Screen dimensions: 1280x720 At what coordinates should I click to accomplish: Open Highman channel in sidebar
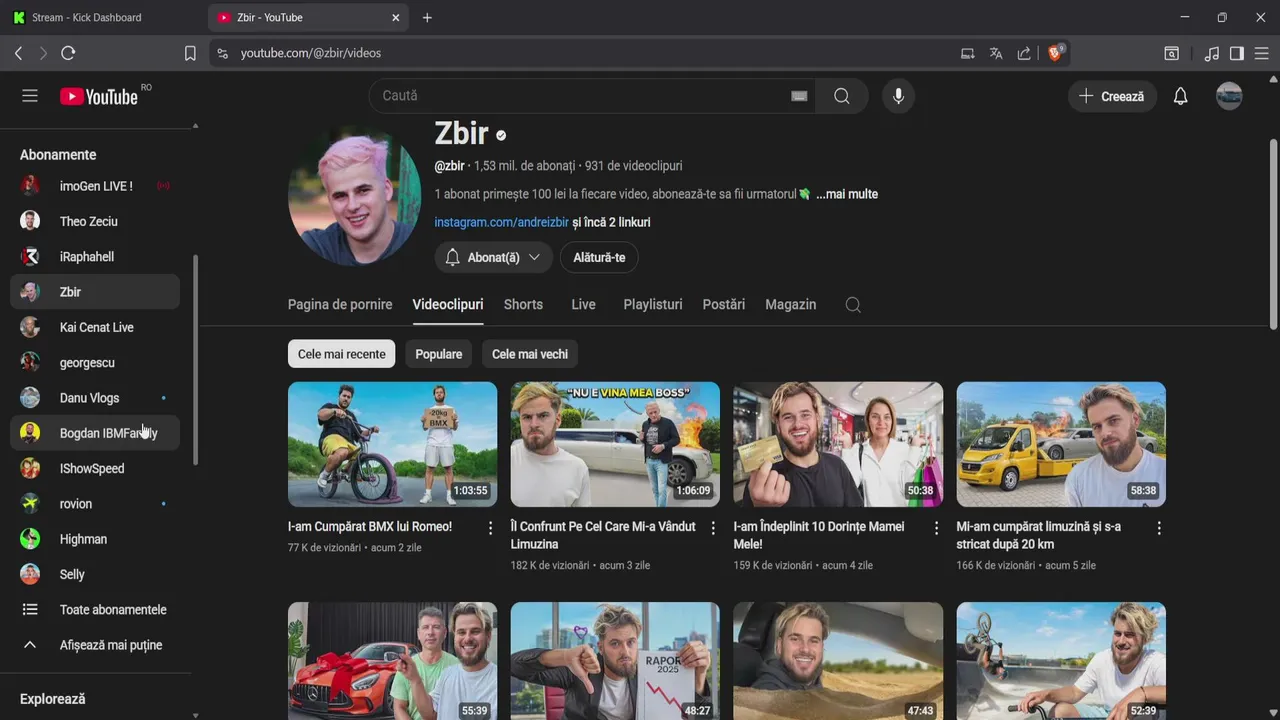click(95, 539)
